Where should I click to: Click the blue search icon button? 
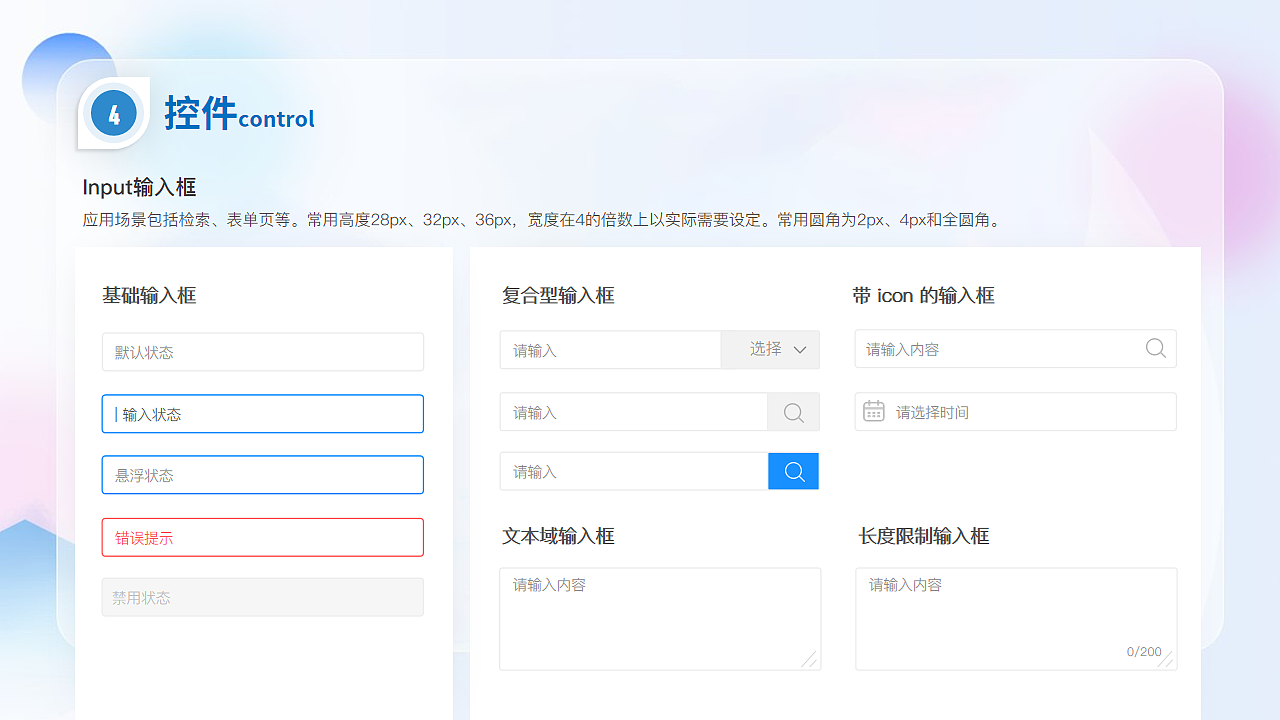pyautogui.click(x=794, y=471)
